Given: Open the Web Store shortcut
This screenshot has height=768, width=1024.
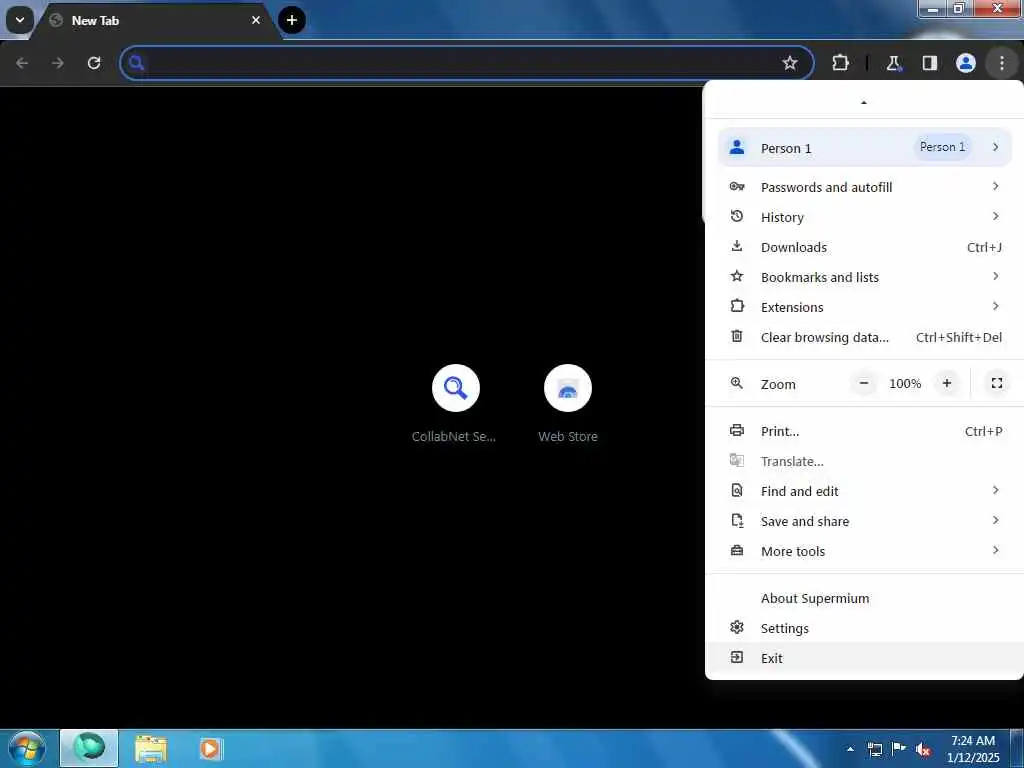Looking at the screenshot, I should point(568,404).
